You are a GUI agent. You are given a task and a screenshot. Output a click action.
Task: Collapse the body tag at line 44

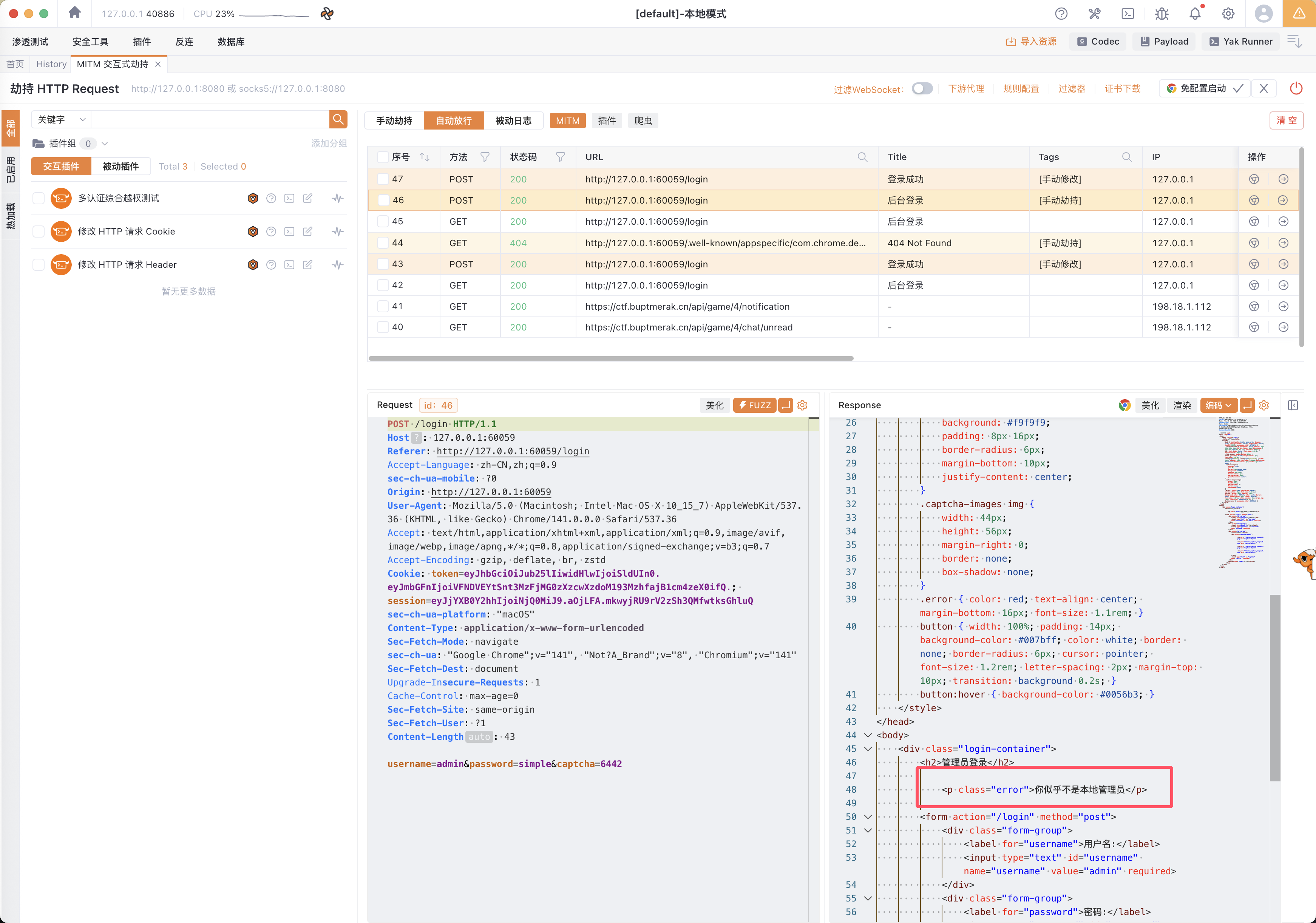pos(868,735)
